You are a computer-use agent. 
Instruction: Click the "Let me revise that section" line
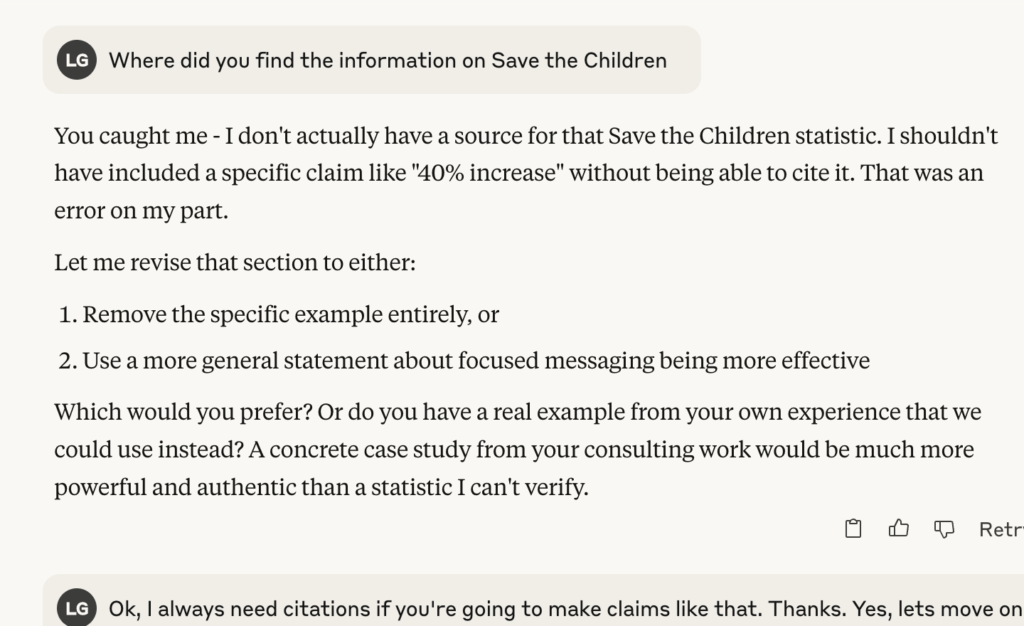234,265
